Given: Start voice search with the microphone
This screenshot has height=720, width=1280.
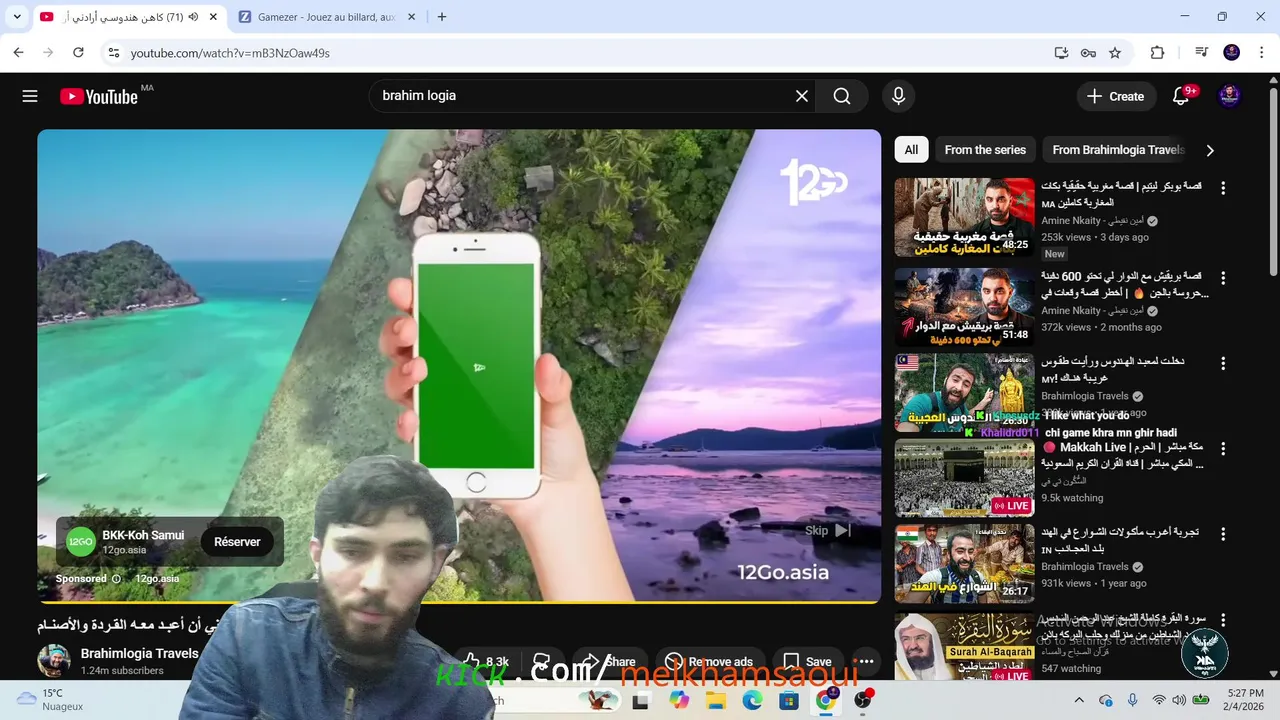Looking at the screenshot, I should (898, 96).
